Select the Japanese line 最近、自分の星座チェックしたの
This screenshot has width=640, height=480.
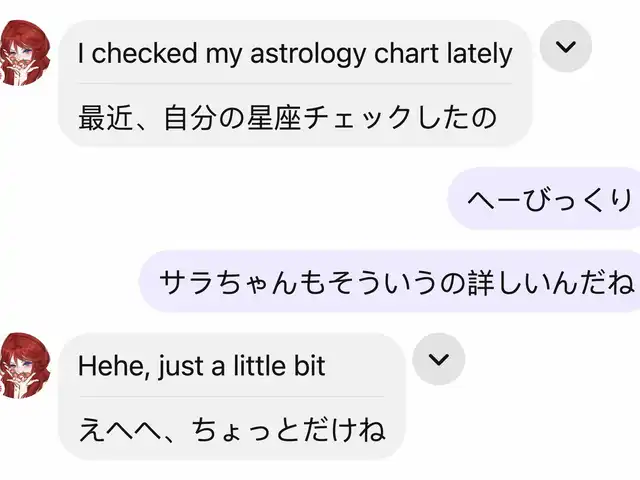(287, 118)
